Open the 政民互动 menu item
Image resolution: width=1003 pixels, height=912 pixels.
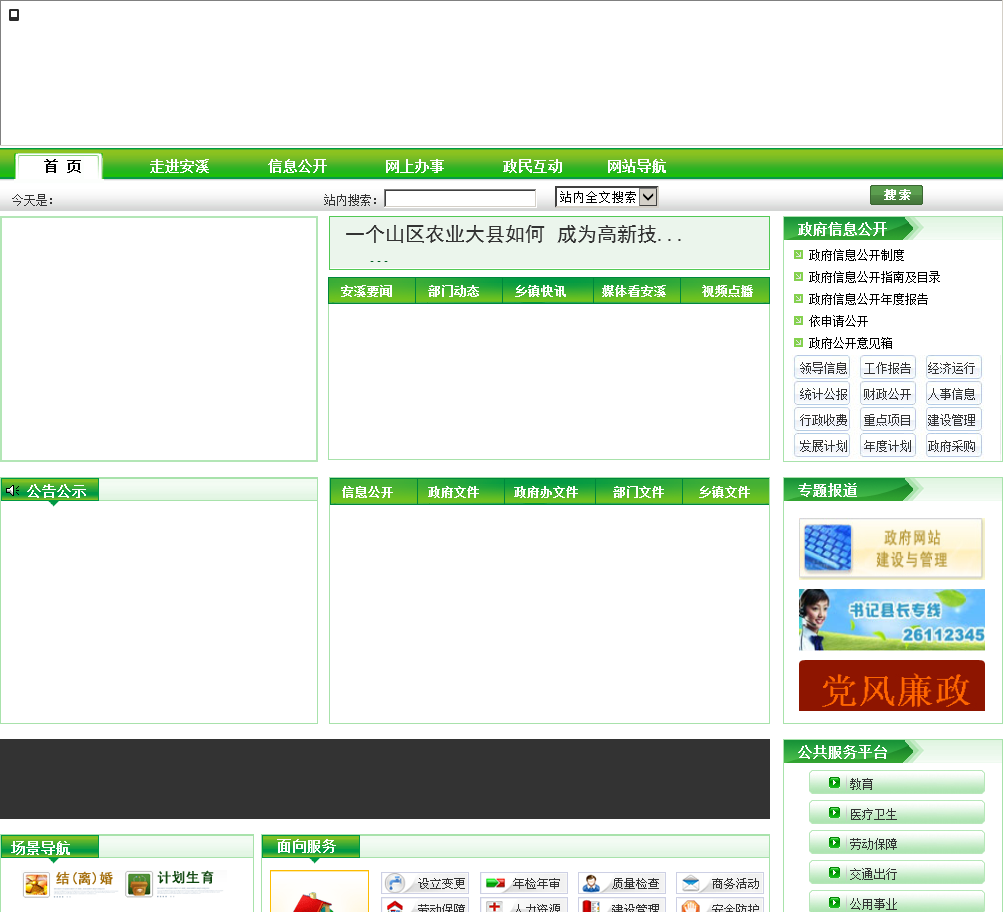pos(532,166)
